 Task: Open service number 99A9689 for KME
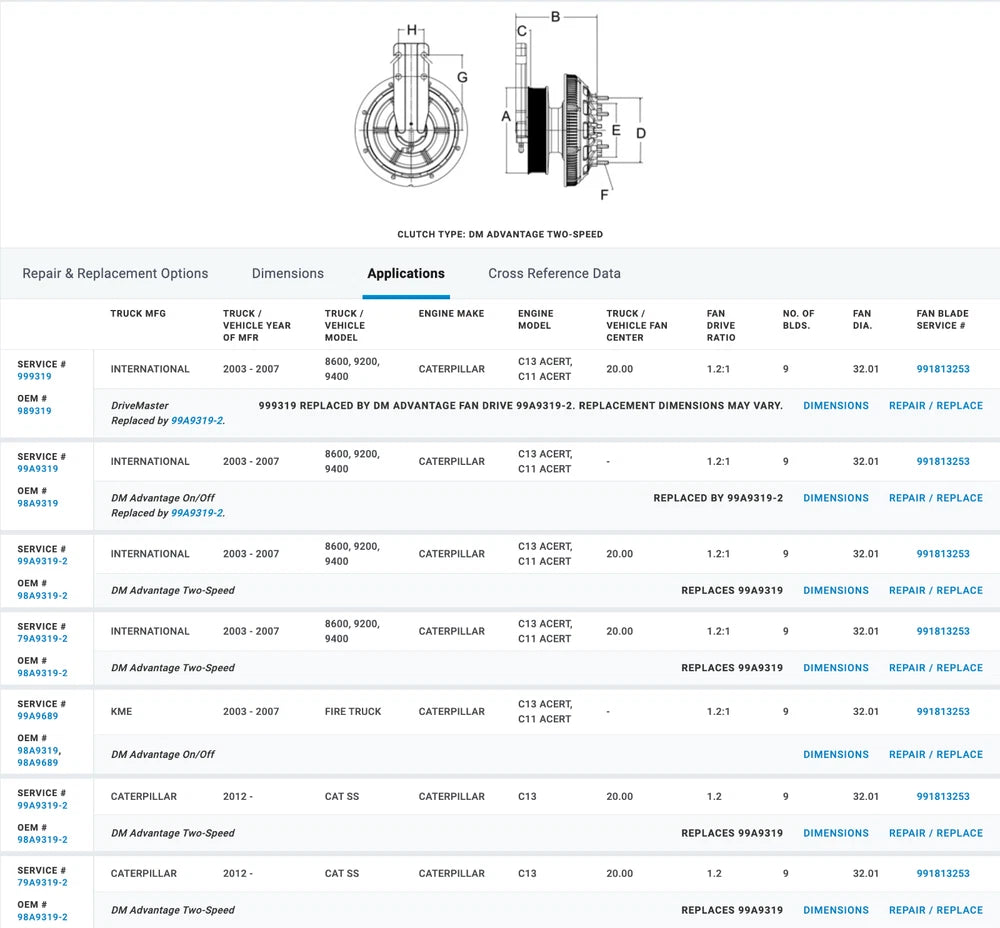point(37,716)
